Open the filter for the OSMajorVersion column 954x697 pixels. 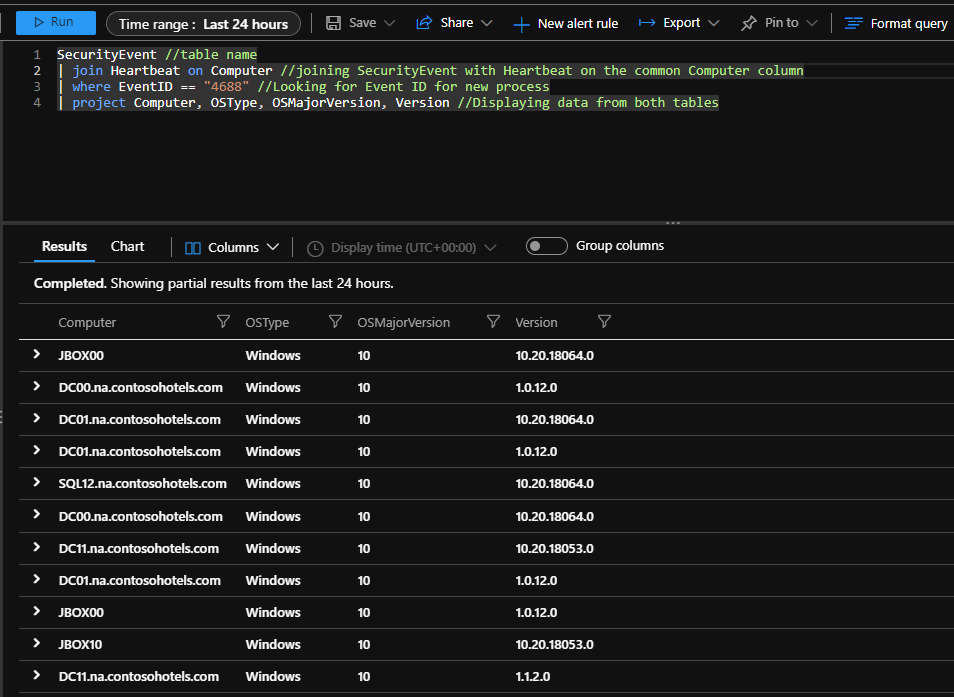[x=493, y=321]
